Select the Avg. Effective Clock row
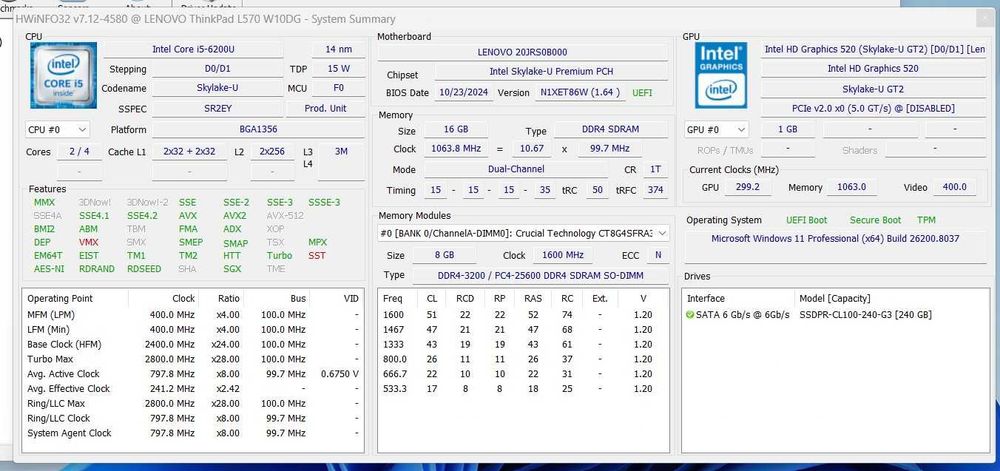This screenshot has height=471, width=1000. (x=193, y=389)
